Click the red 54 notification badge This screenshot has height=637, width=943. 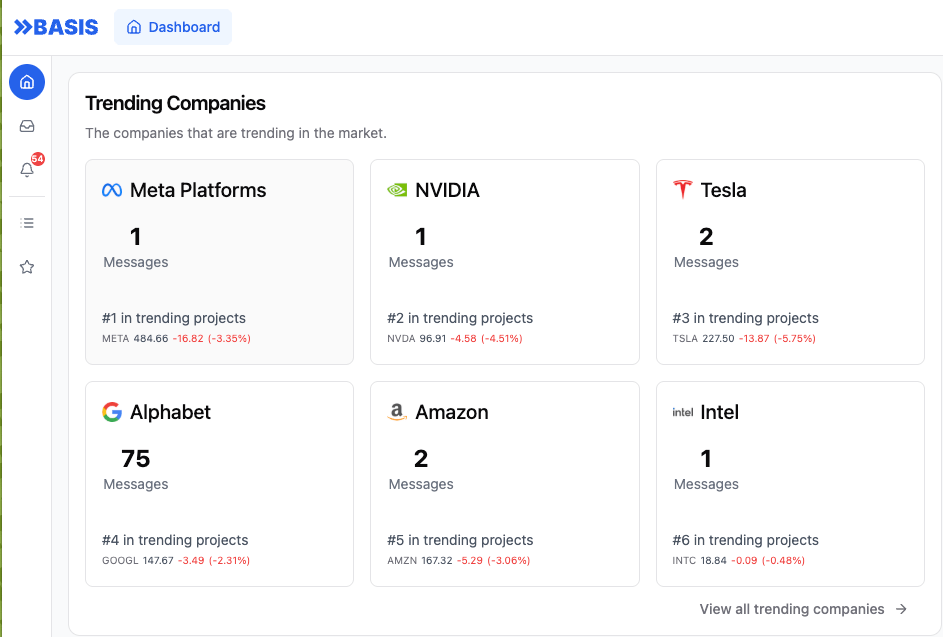click(38, 159)
